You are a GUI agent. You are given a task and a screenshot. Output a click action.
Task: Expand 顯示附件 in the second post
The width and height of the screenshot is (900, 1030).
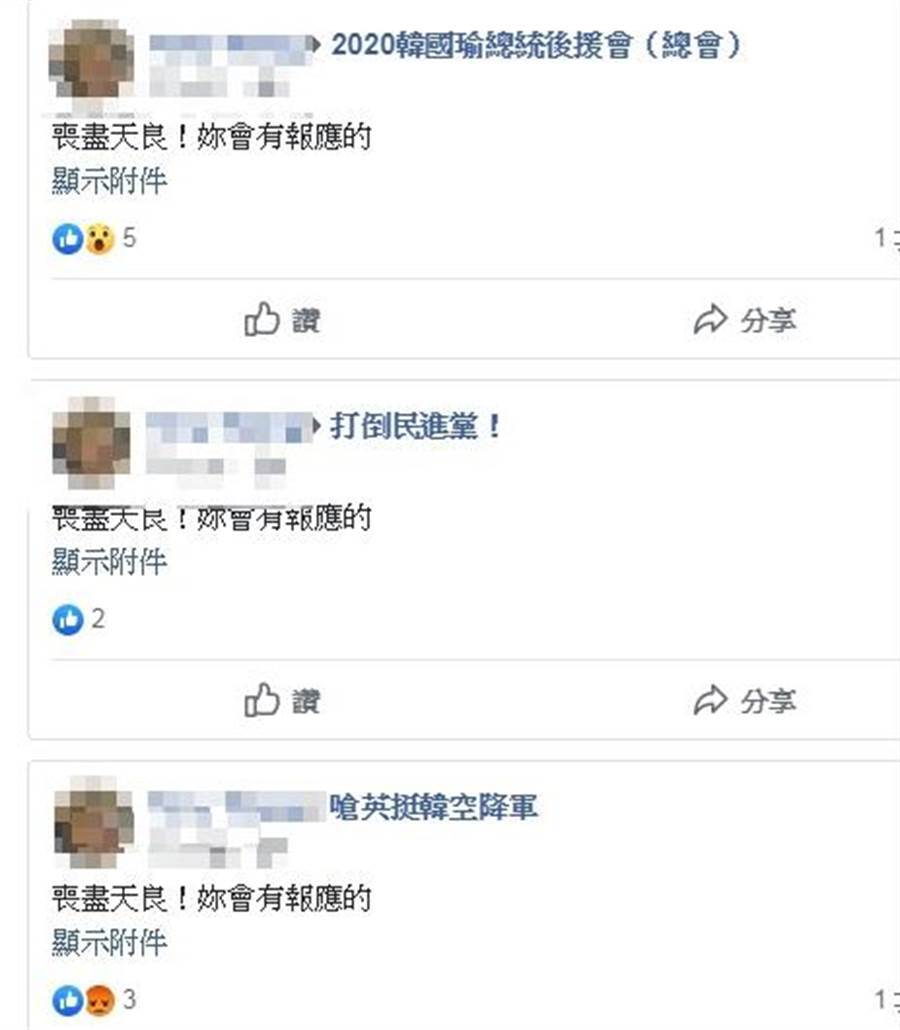pyautogui.click(x=110, y=561)
